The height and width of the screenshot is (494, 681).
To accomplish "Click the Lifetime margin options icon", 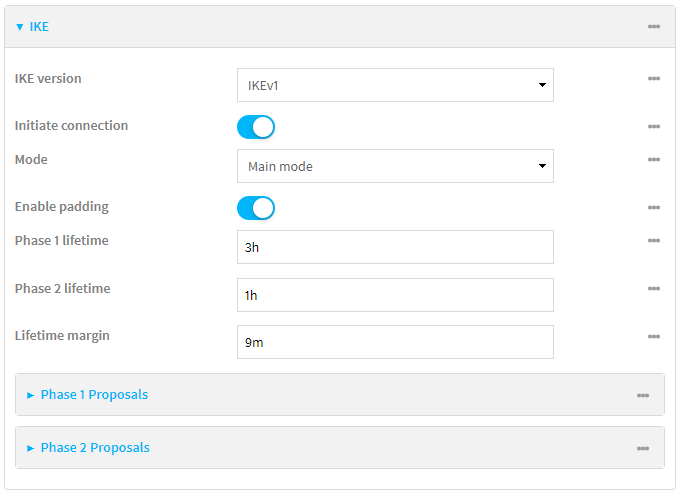I will click(653, 337).
